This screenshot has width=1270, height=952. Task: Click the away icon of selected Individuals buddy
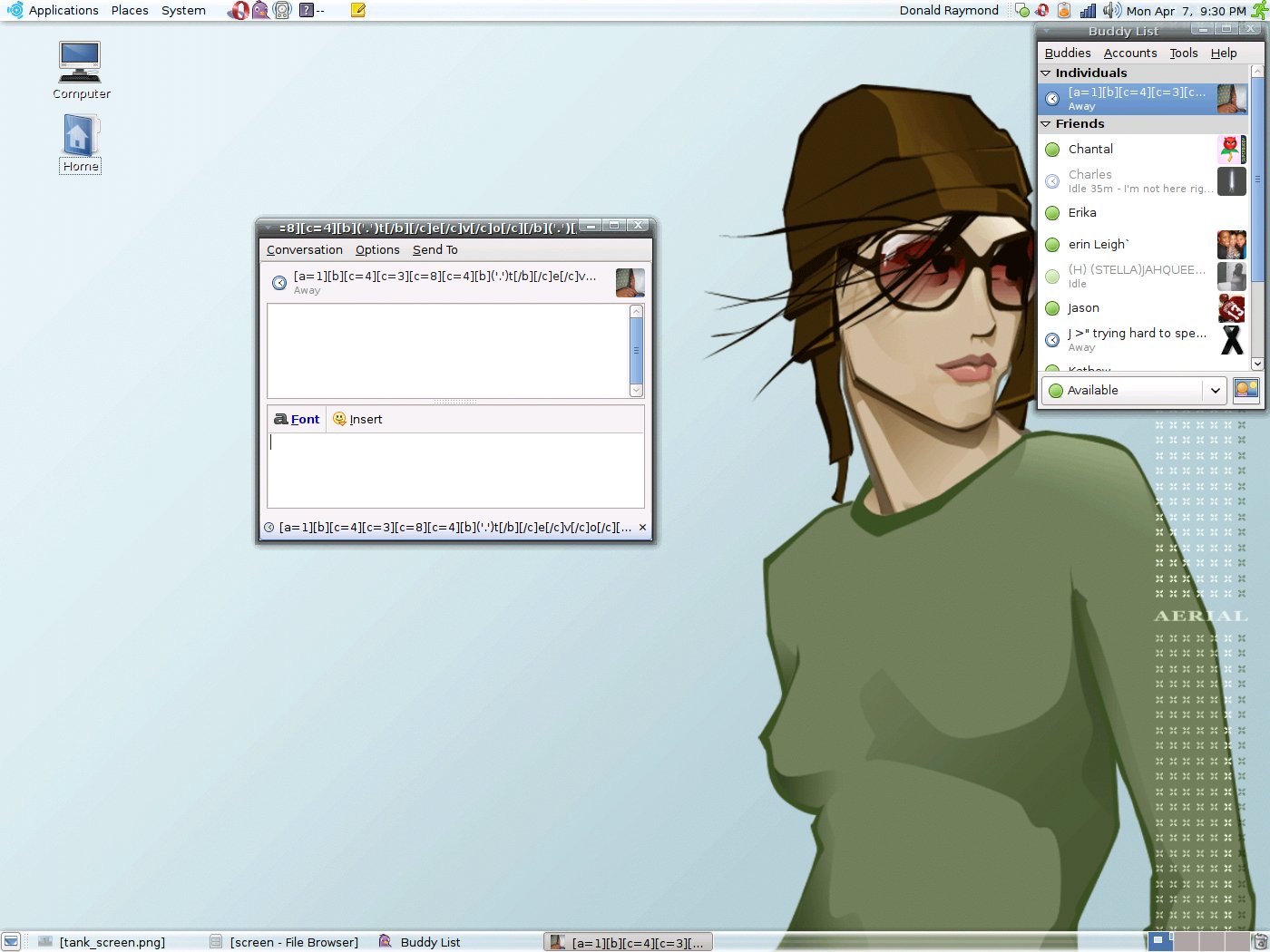pos(1052,99)
